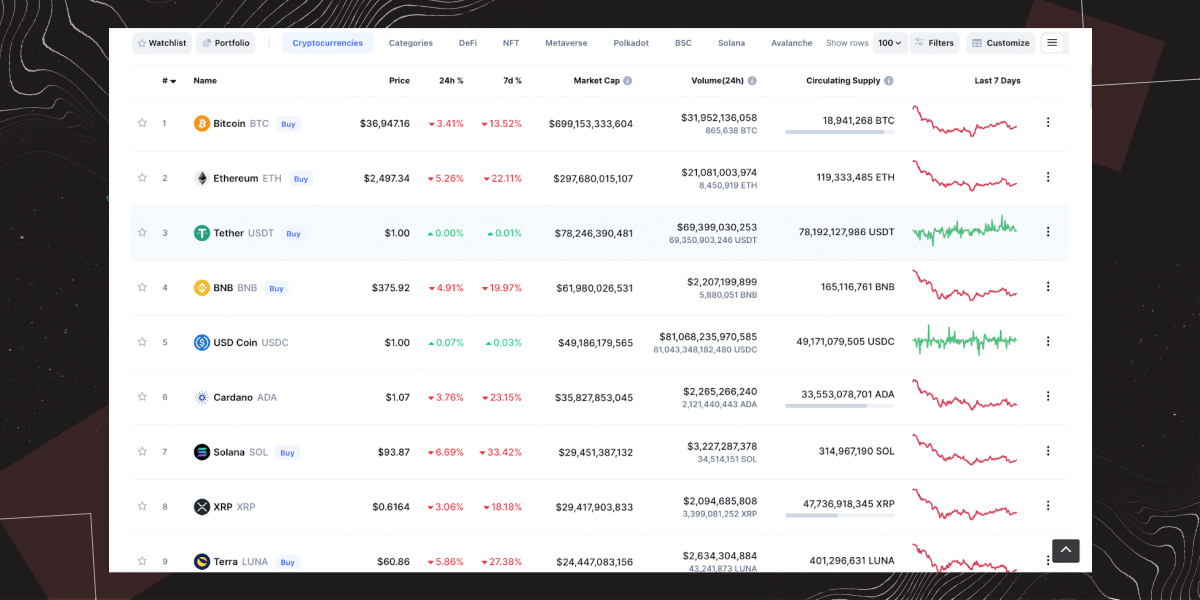The width and height of the screenshot is (1200, 600).
Task: Open USD Coin row three-dot menu
Action: pos(1048,341)
